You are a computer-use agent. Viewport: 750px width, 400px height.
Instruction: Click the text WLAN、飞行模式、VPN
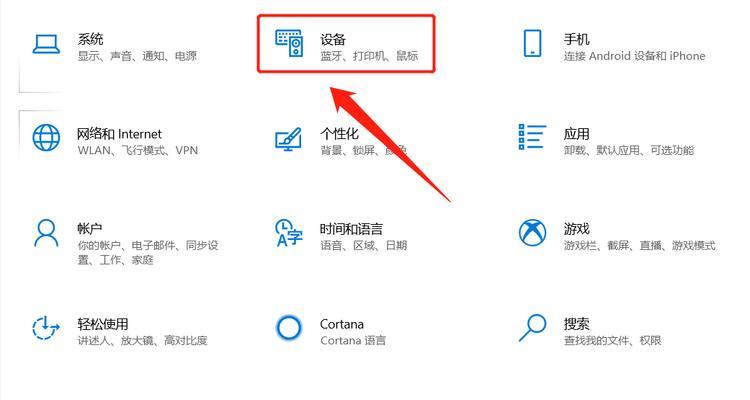(138, 150)
